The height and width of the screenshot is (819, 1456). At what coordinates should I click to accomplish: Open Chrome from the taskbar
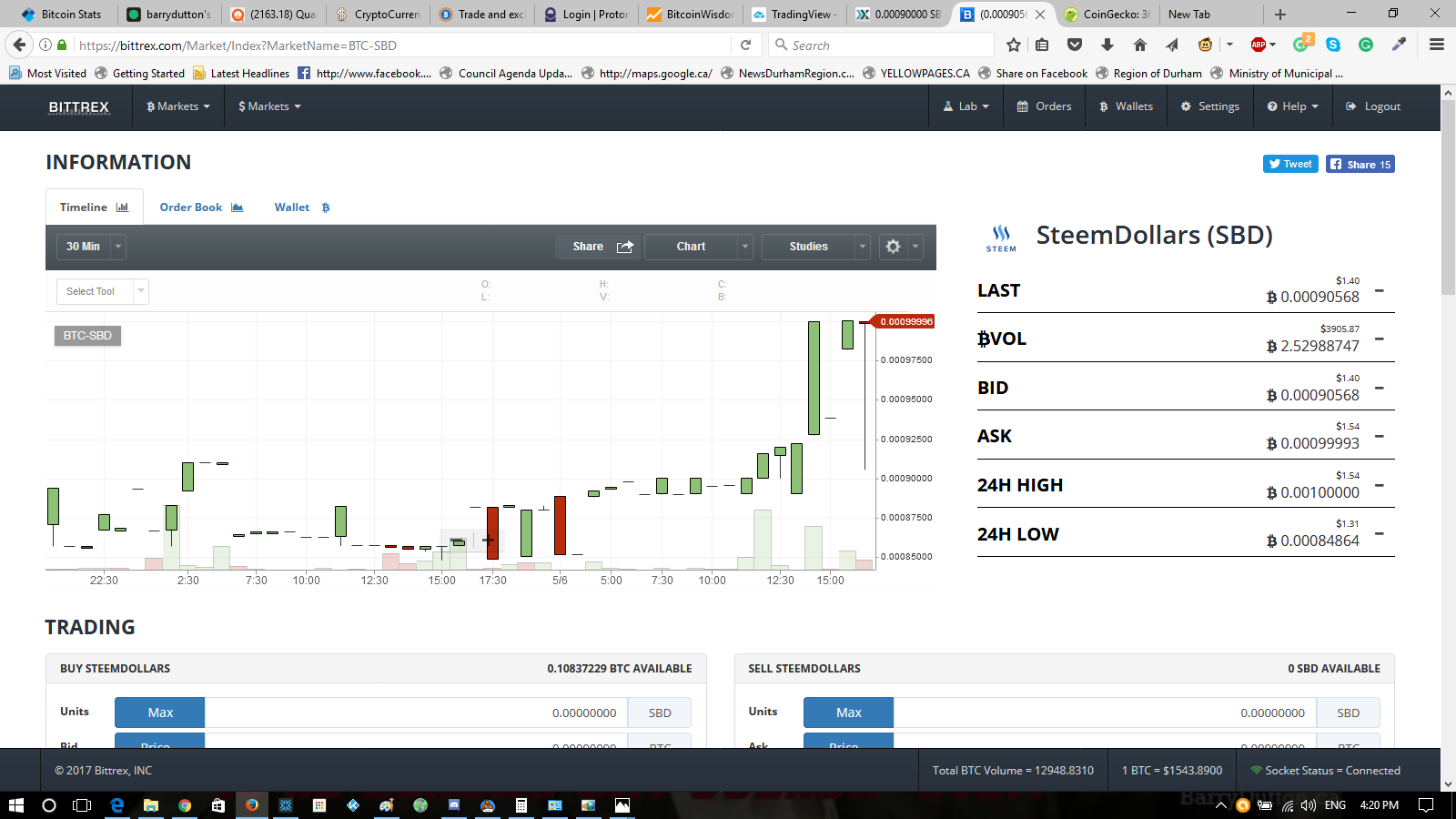185,805
